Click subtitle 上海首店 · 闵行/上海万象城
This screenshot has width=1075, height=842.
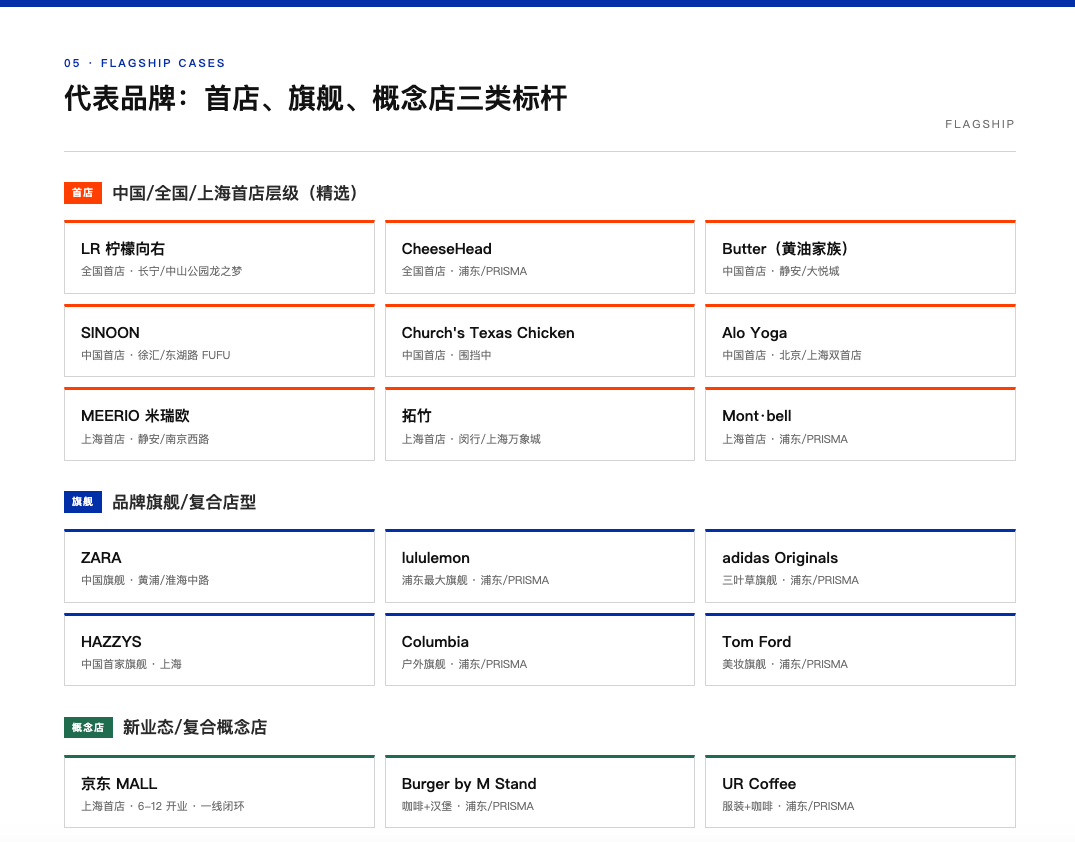click(471, 439)
